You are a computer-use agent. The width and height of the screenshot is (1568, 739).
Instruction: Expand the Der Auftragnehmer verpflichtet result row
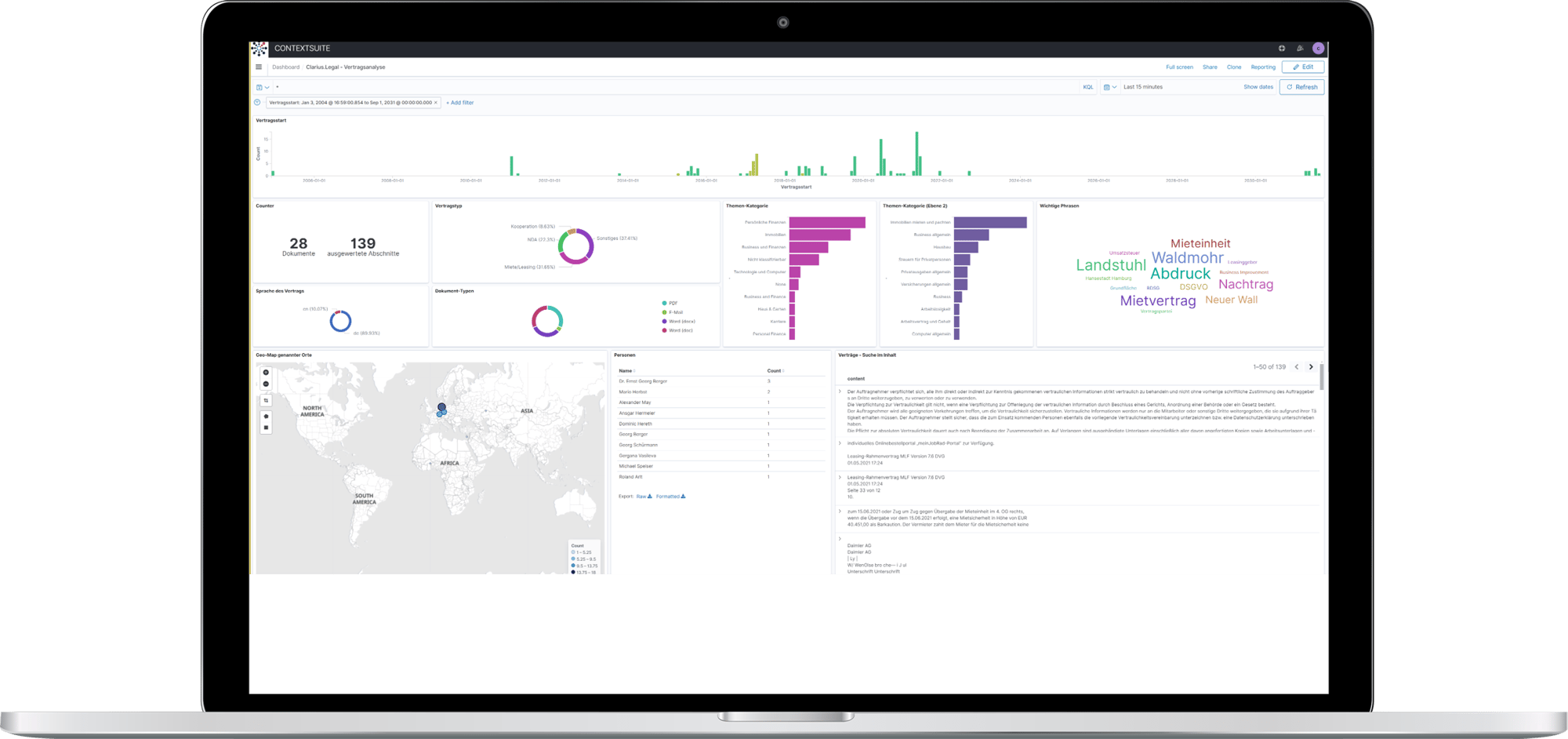pos(840,391)
